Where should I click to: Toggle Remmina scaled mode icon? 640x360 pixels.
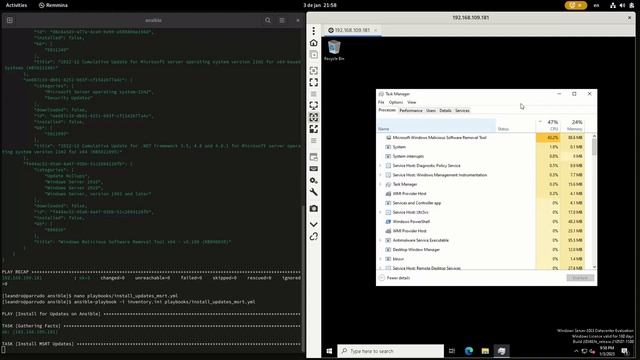(x=313, y=118)
